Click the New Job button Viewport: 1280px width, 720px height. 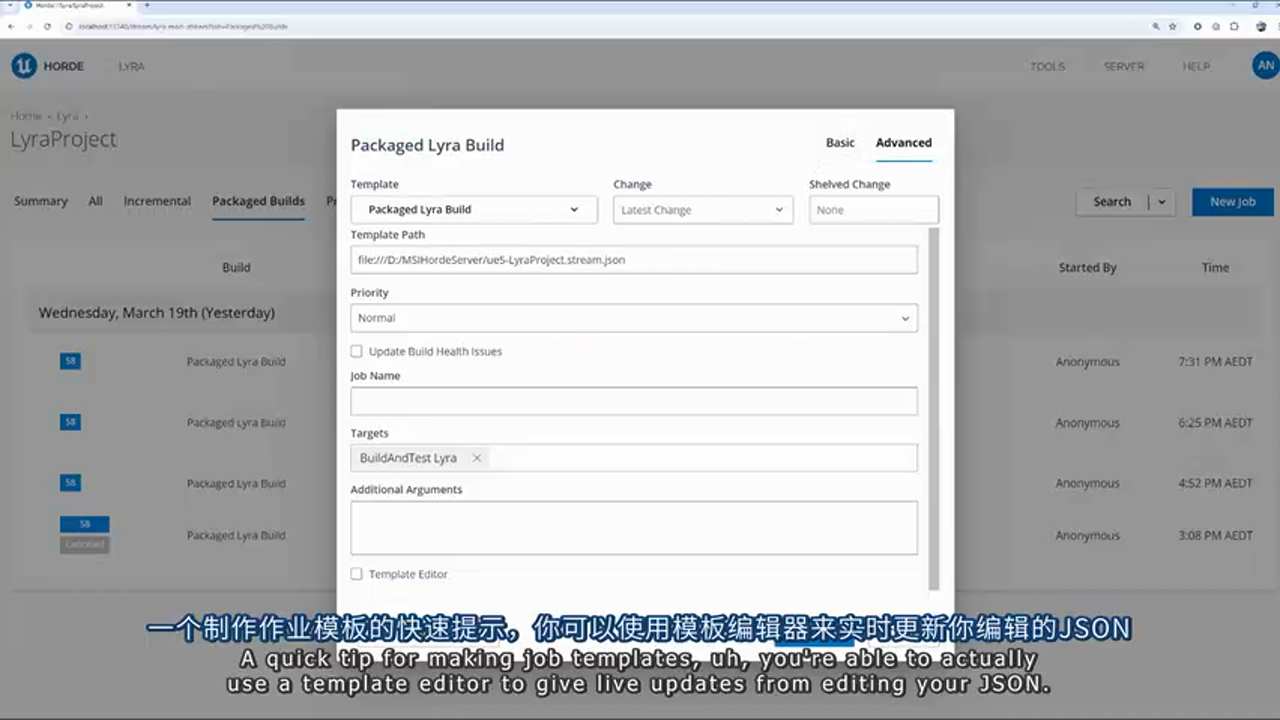pyautogui.click(x=1232, y=202)
